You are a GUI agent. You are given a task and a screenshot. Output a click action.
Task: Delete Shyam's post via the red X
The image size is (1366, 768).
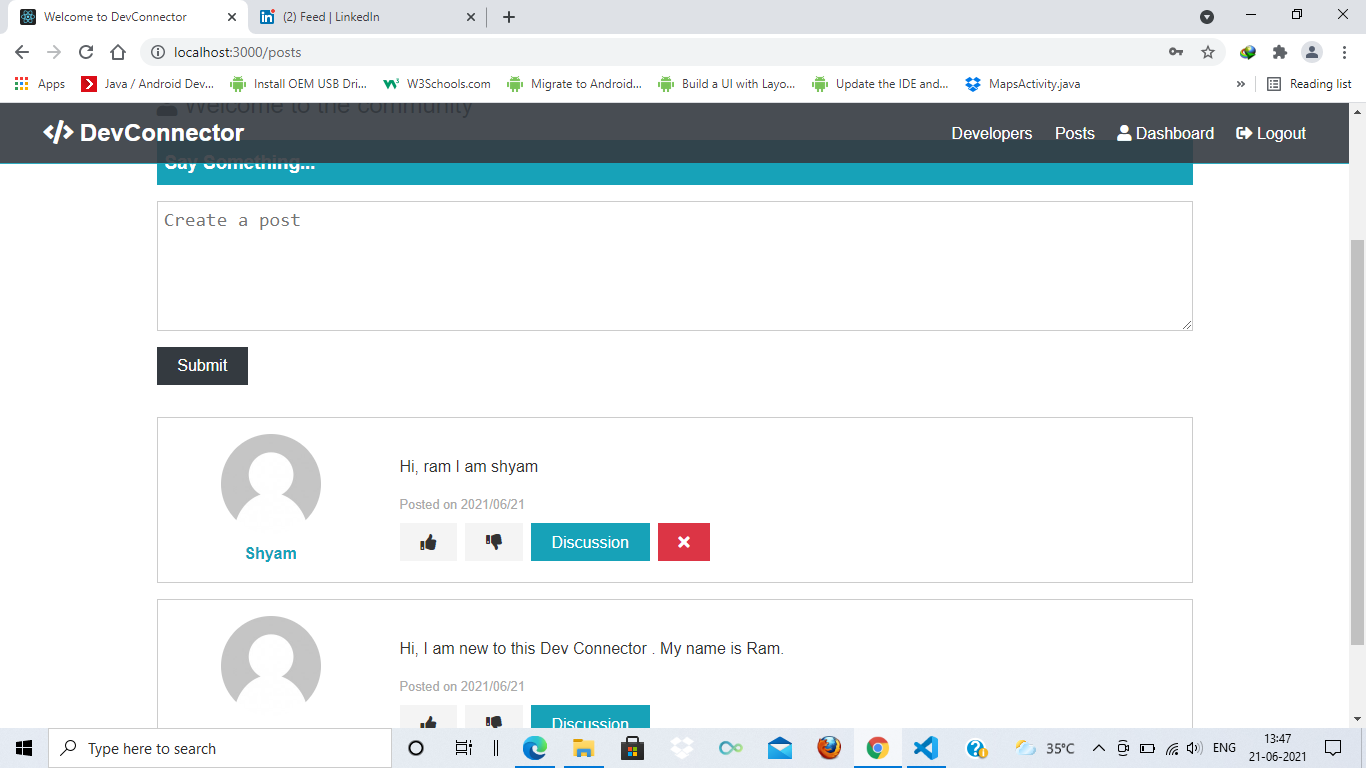coord(683,541)
